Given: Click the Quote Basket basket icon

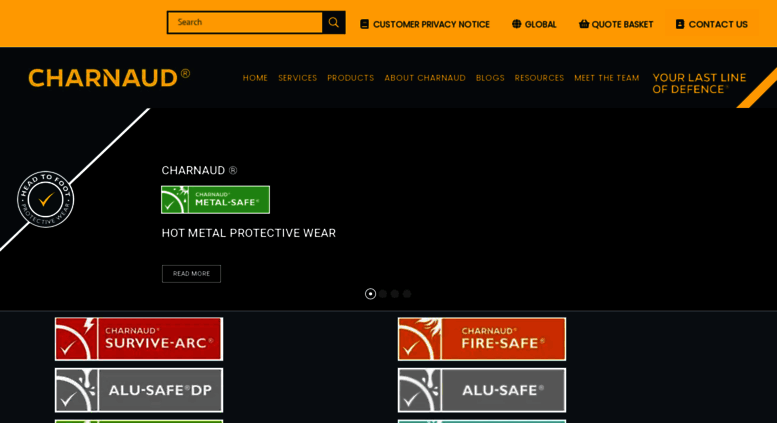Looking at the screenshot, I should point(584,24).
